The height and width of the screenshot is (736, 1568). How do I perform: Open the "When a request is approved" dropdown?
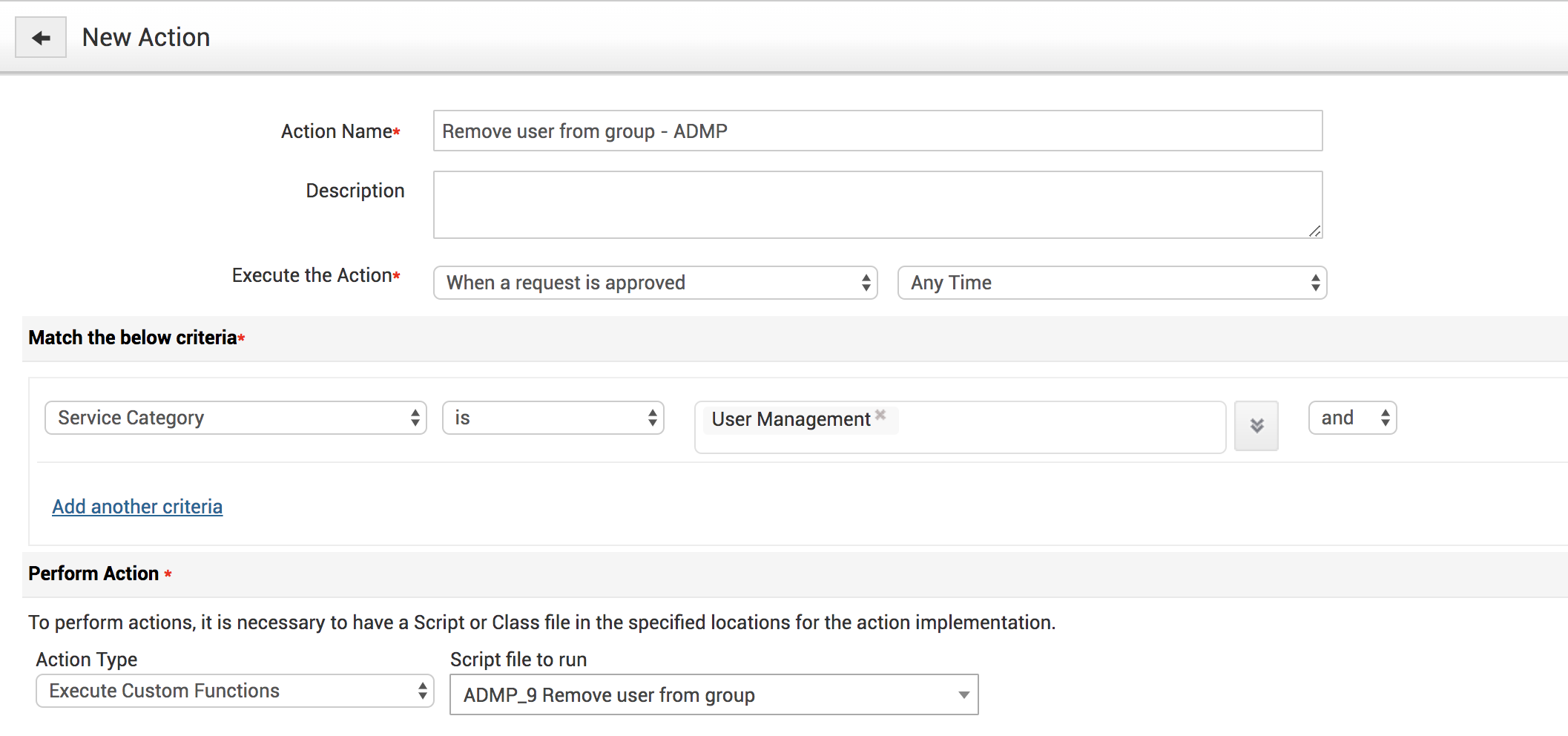(x=655, y=283)
